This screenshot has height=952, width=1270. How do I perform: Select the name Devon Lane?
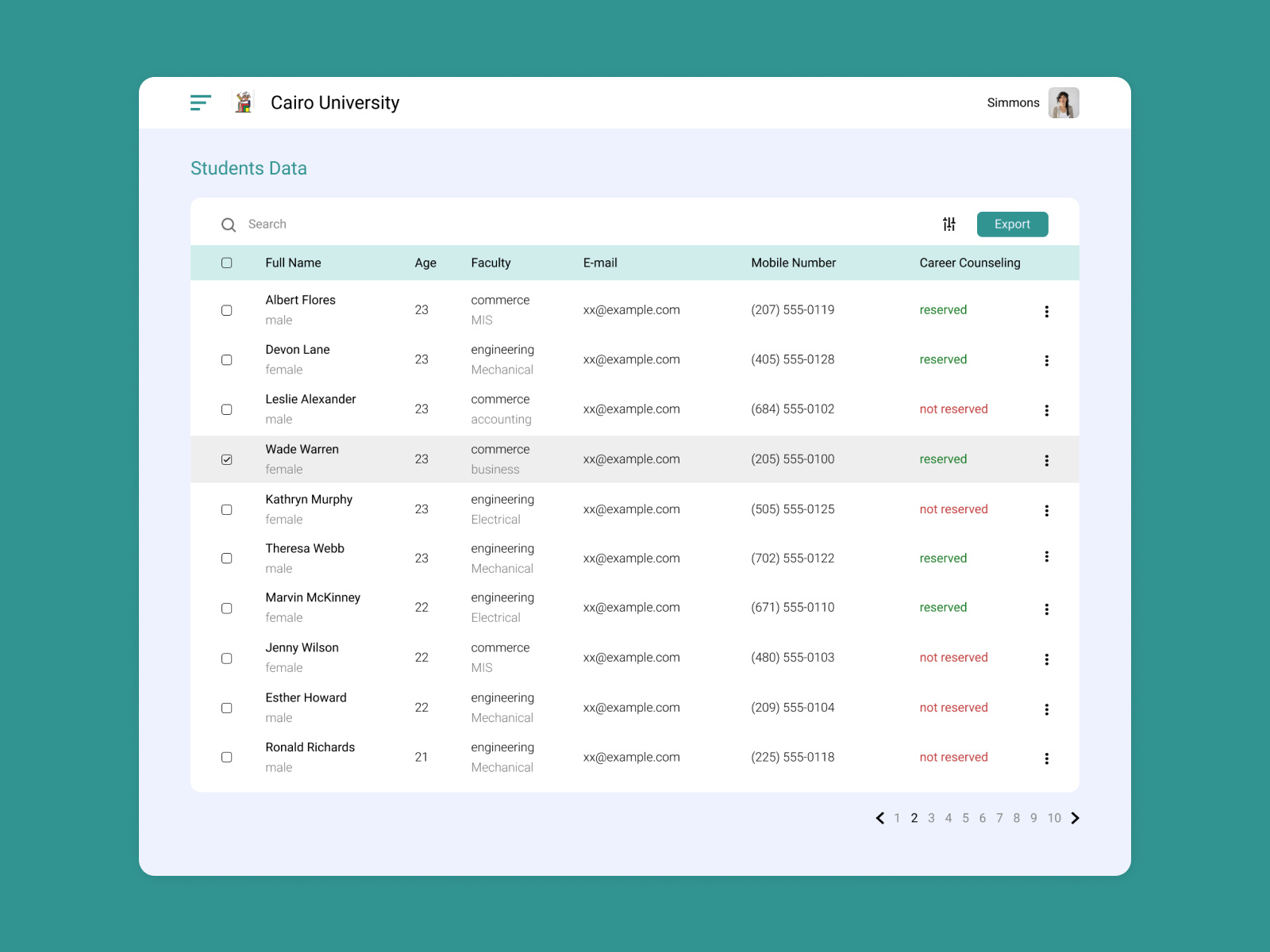pos(298,350)
